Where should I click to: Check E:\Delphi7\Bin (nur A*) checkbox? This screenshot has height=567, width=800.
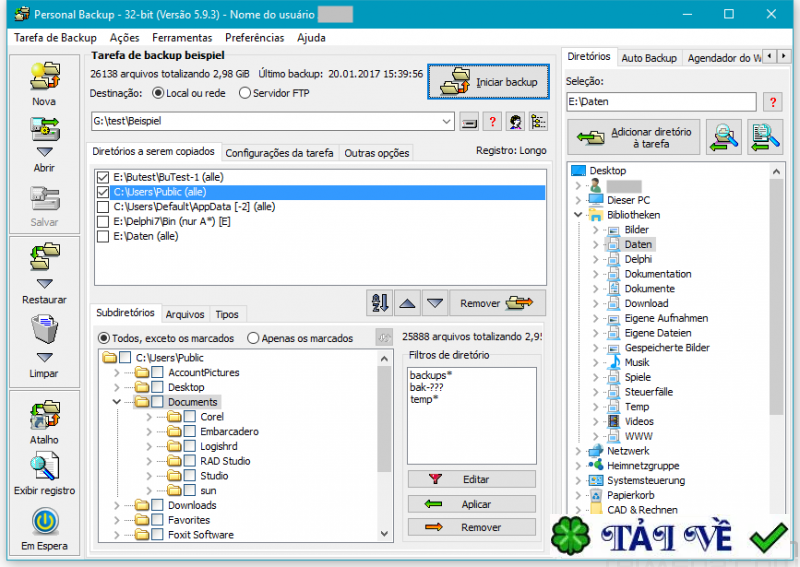(x=103, y=222)
